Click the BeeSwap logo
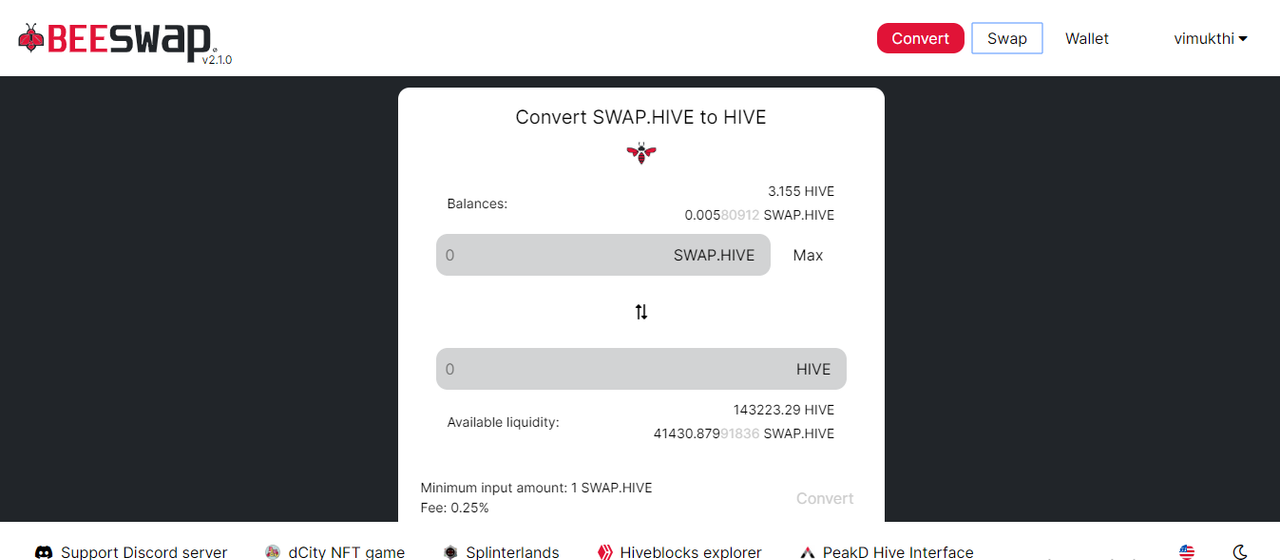Image resolution: width=1280 pixels, height=560 pixels. [116, 41]
